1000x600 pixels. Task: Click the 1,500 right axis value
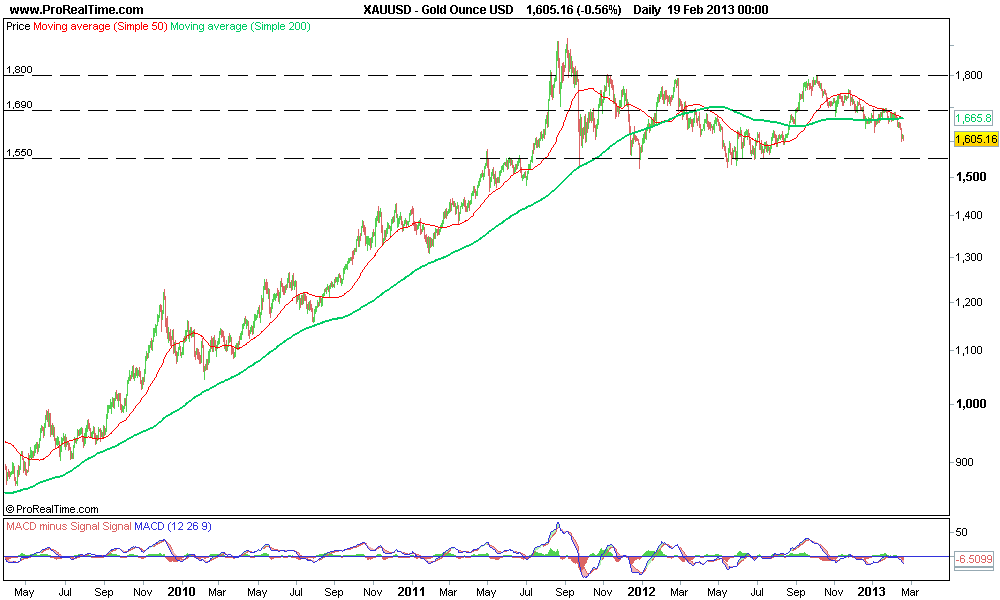[970, 177]
